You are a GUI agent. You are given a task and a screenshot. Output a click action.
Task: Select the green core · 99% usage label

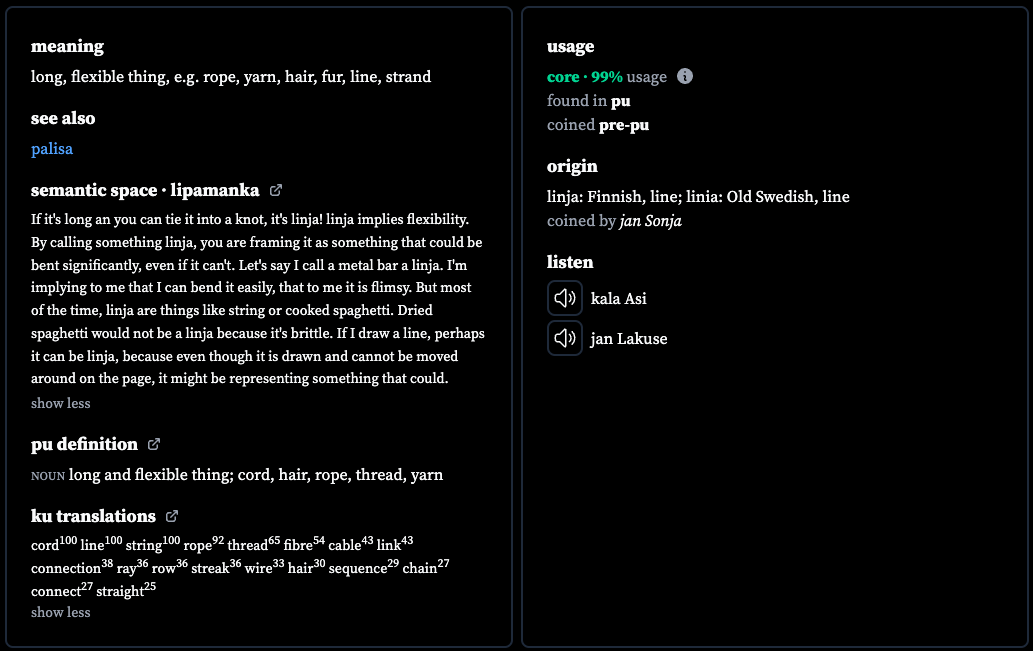585,77
